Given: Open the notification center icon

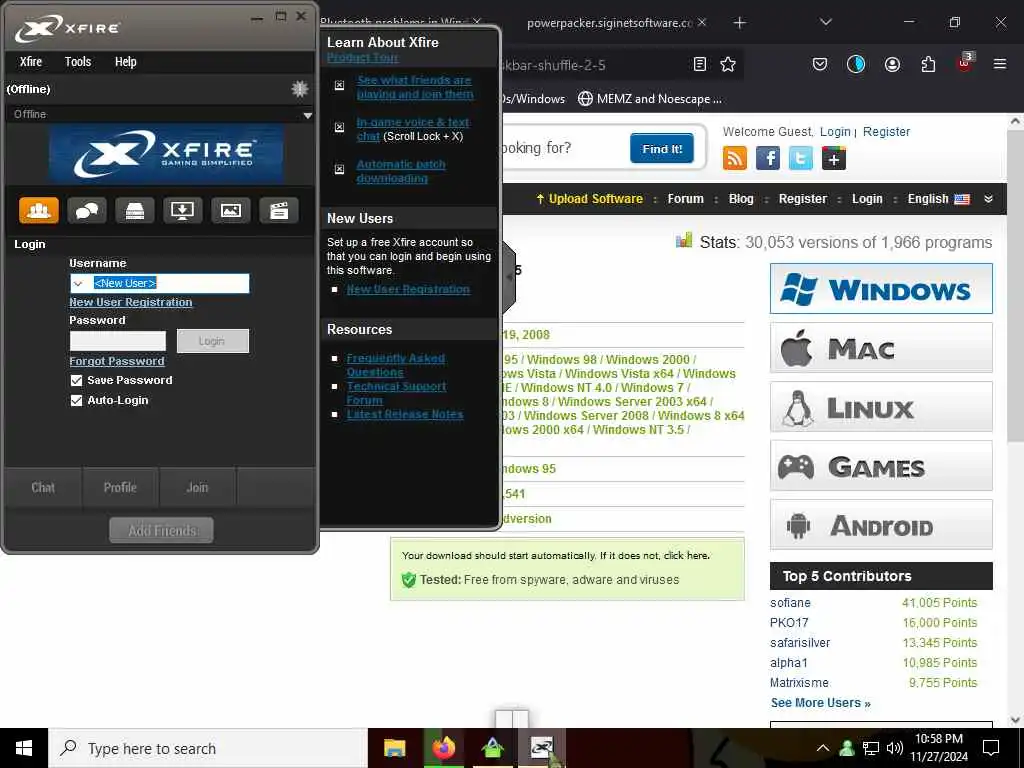Looking at the screenshot, I should click(x=991, y=748).
